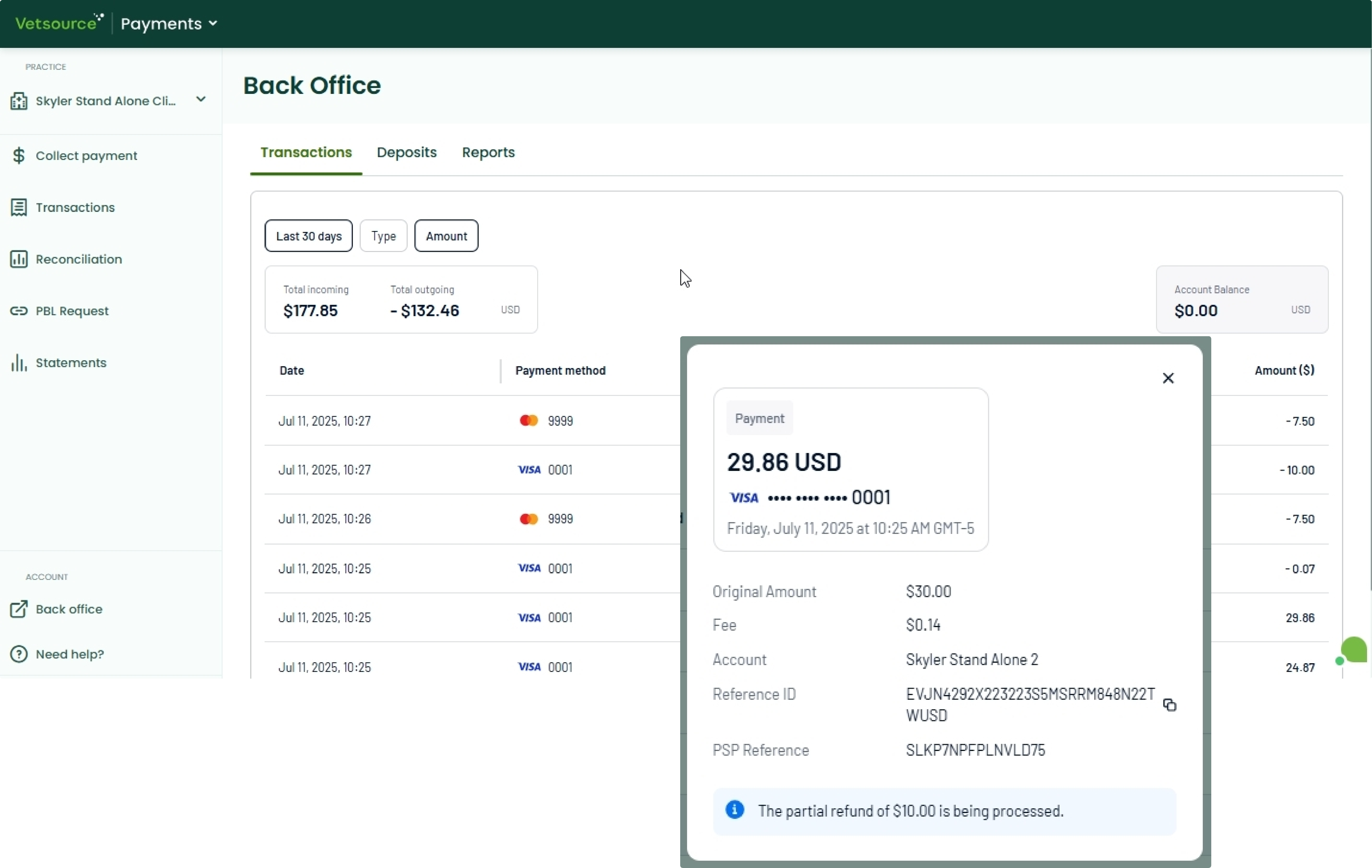Open Statements page
This screenshot has height=868, width=1372.
71,363
